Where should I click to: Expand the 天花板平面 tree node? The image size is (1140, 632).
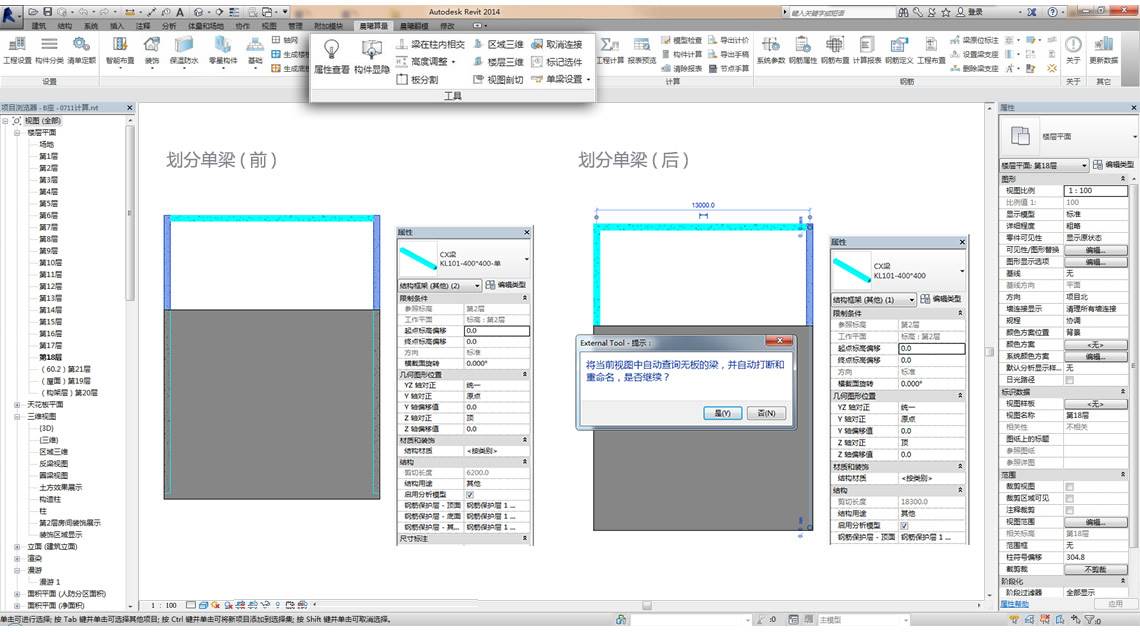coord(17,404)
